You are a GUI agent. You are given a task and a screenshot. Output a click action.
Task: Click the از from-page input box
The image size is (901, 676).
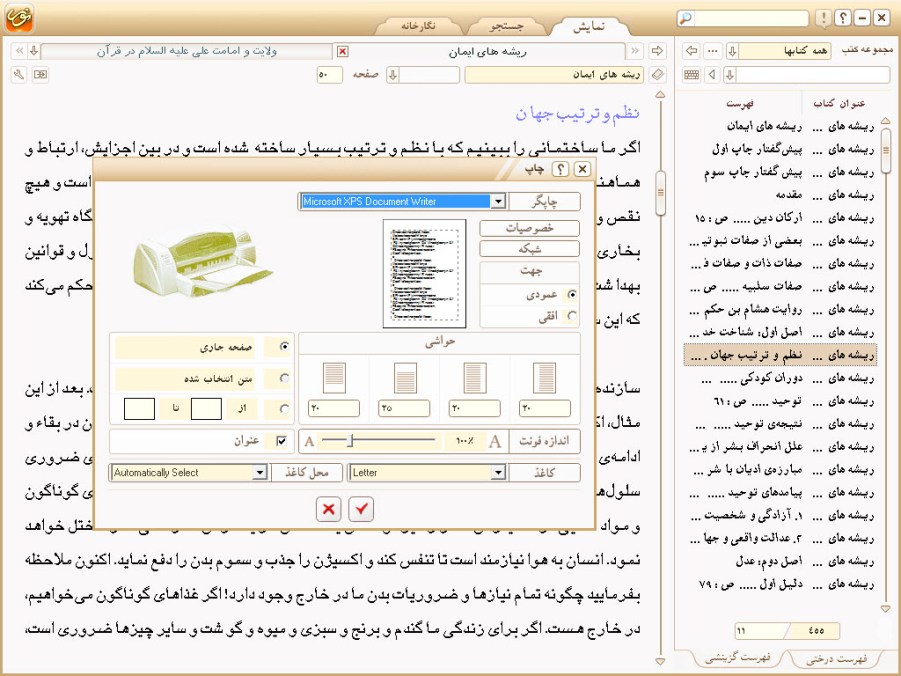pyautogui.click(x=206, y=409)
